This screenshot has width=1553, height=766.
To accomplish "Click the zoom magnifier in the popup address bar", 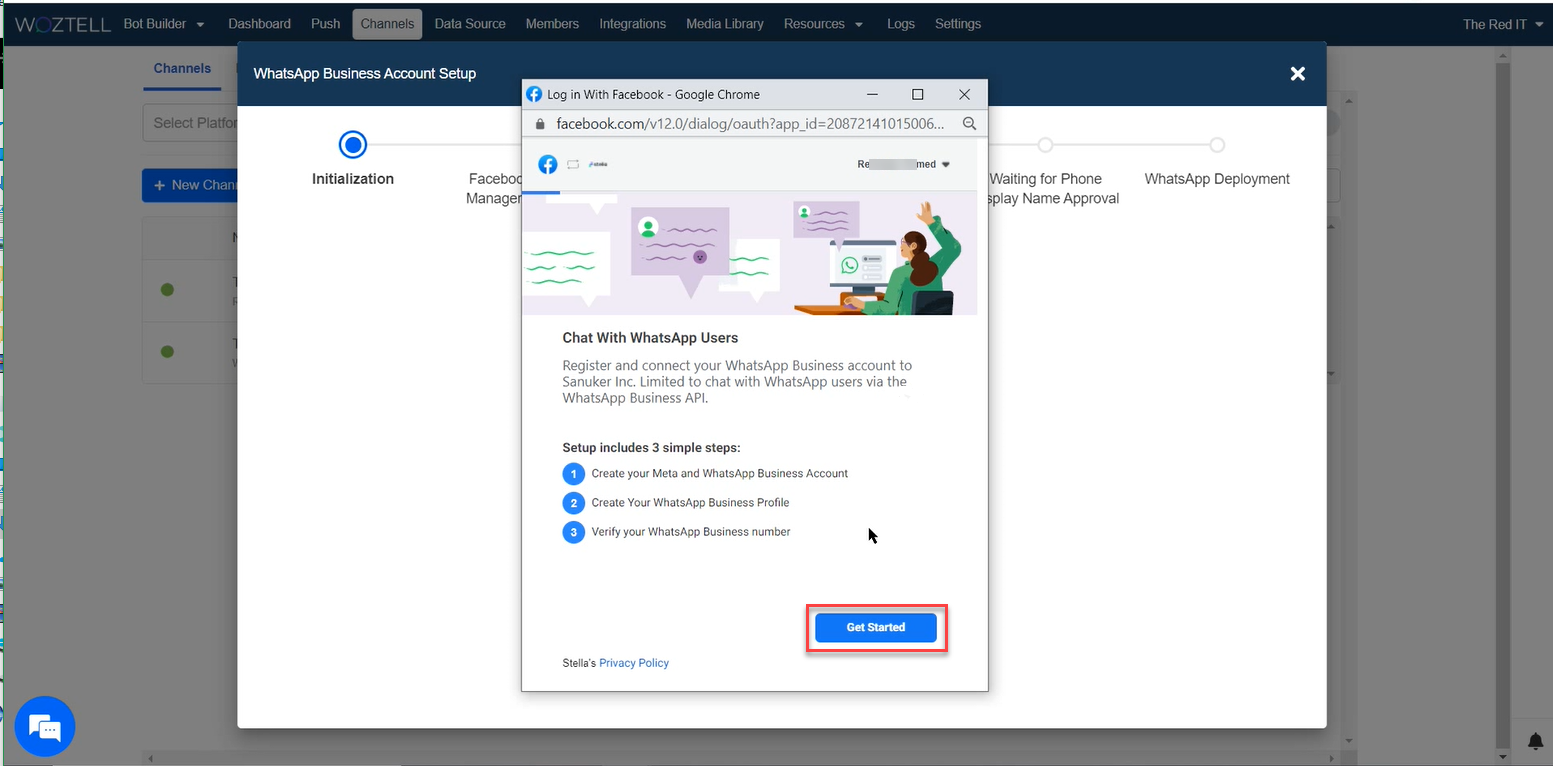I will (969, 124).
